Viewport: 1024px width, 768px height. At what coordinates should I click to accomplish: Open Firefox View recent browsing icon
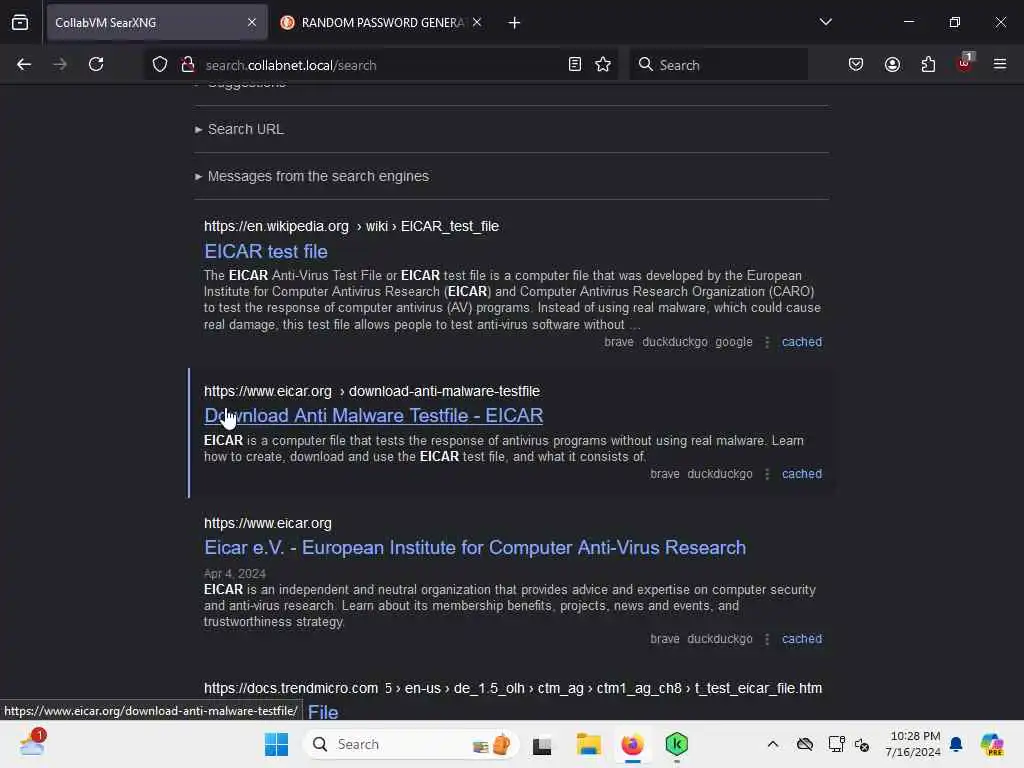click(20, 22)
